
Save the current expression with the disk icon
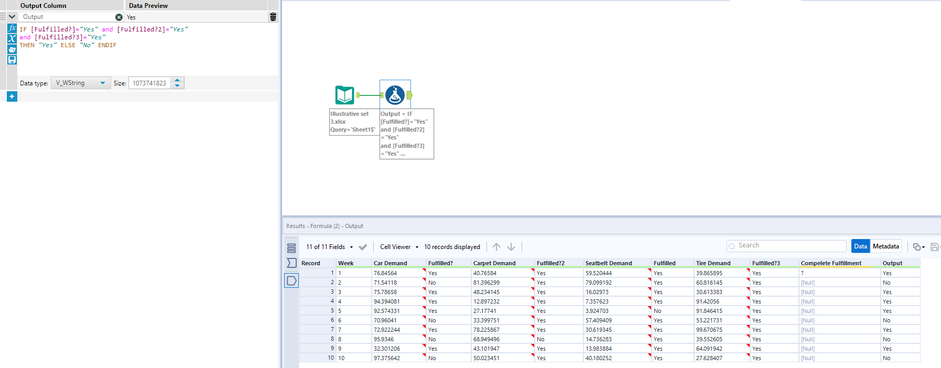coord(12,60)
